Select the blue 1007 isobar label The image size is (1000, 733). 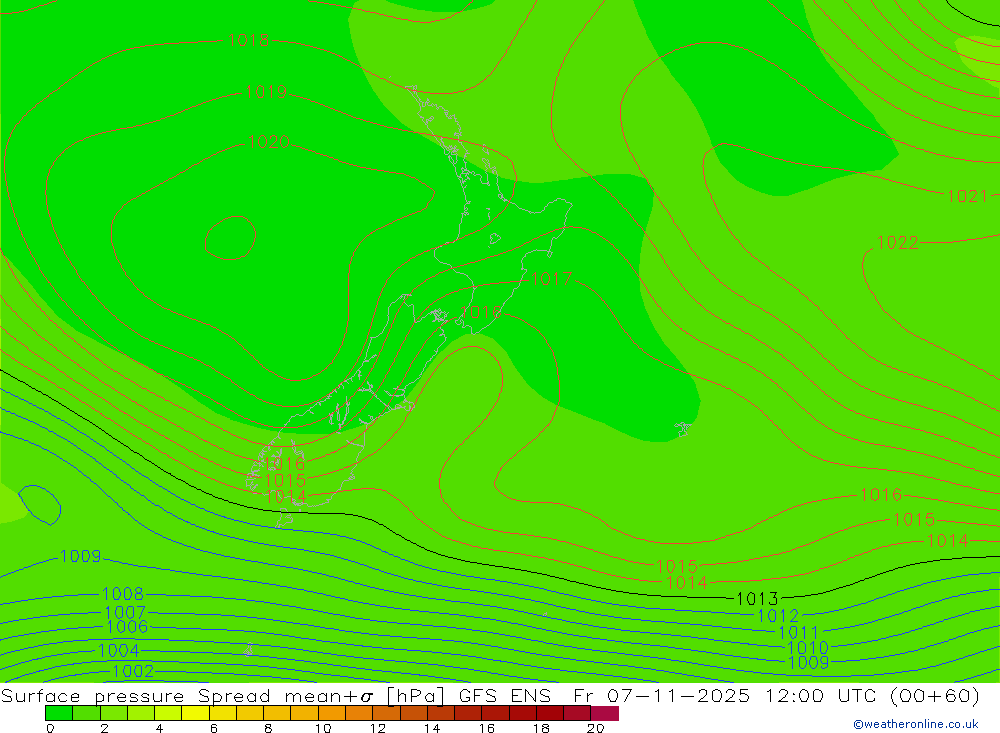coord(125,612)
